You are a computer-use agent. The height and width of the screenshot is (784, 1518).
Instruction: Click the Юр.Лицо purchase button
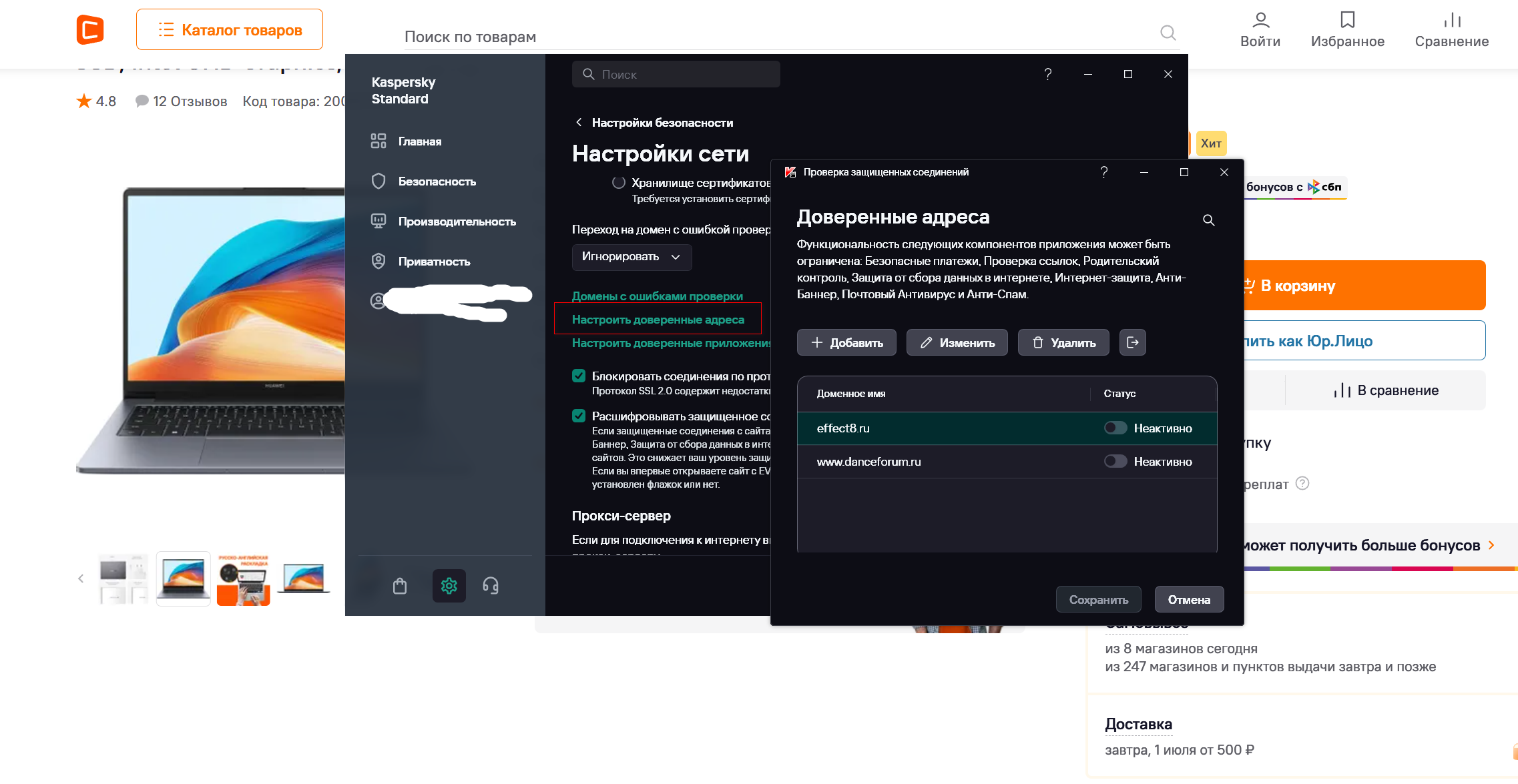pos(1364,341)
